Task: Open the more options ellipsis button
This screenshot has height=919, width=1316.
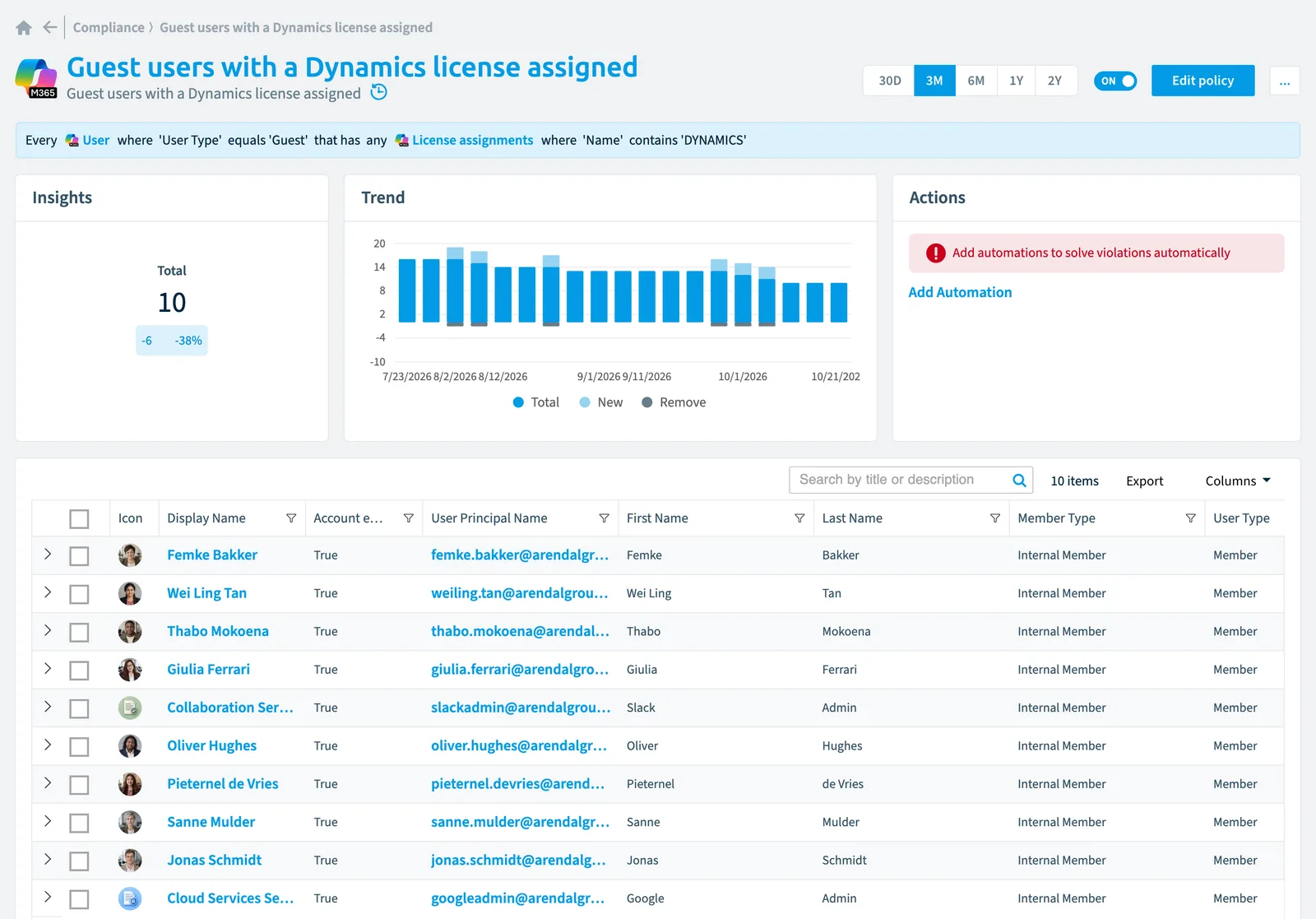Action: 1285,81
